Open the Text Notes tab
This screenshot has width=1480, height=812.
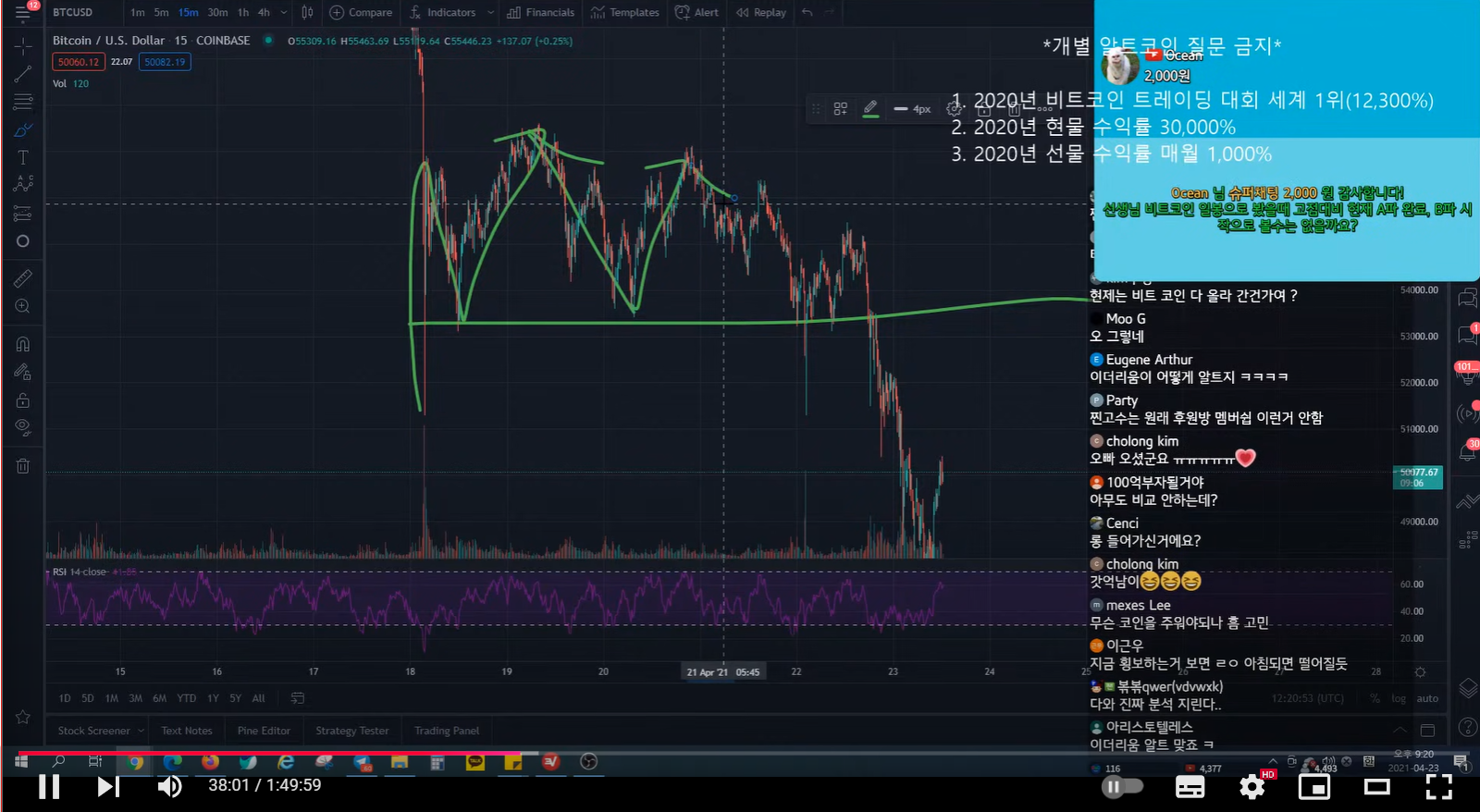[187, 731]
